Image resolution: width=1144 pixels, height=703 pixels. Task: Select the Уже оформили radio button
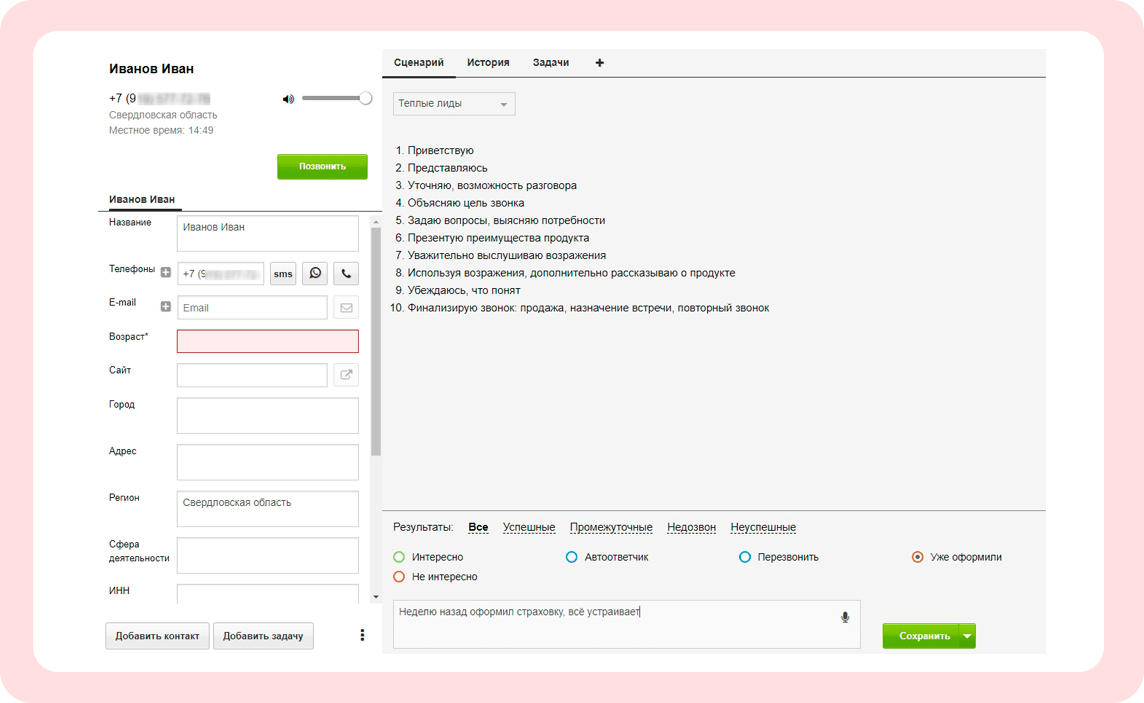tap(918, 557)
